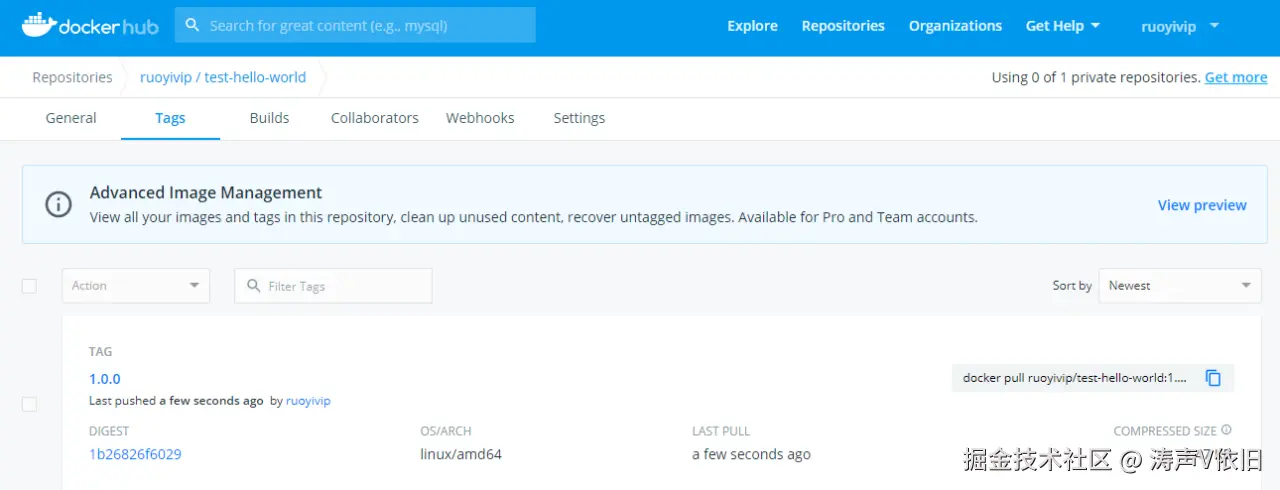This screenshot has height=490, width=1280.
Task: Focus the Filter Tags input field
Action: click(x=333, y=285)
